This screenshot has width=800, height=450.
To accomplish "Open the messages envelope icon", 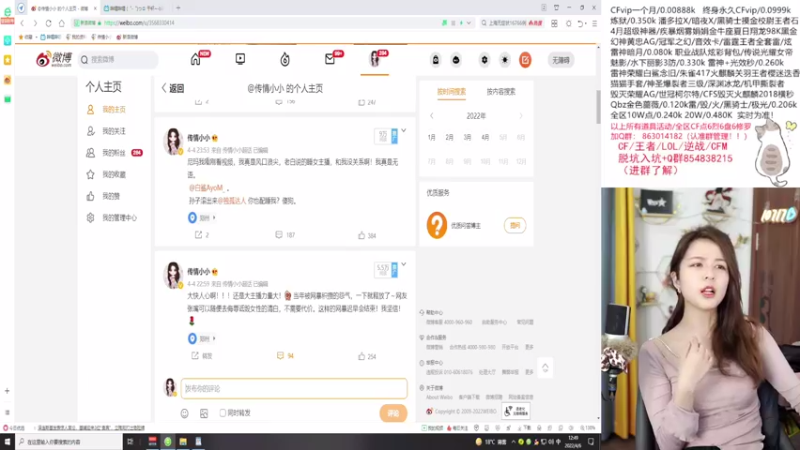I will click(x=330, y=60).
